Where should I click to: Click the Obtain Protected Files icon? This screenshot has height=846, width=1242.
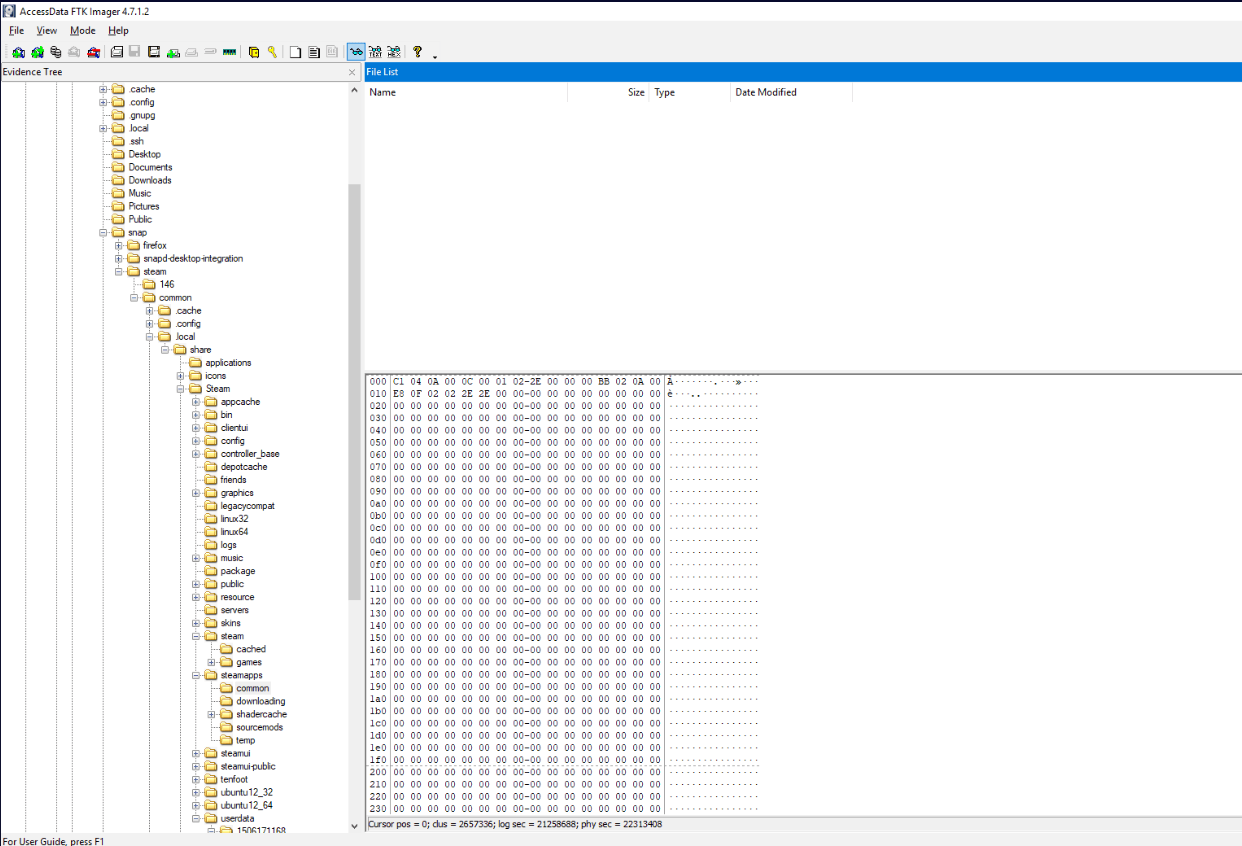click(254, 52)
